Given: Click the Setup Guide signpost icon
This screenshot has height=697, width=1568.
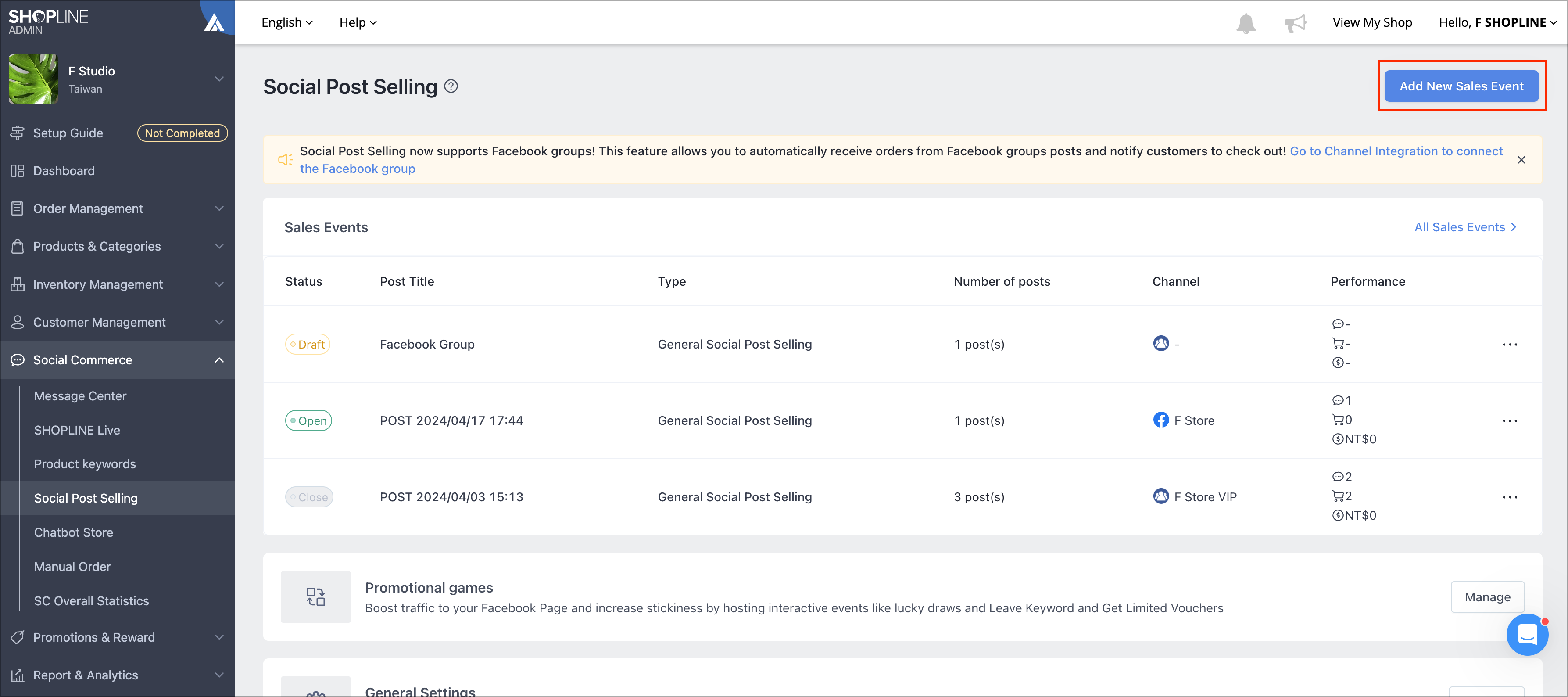Looking at the screenshot, I should point(17,133).
